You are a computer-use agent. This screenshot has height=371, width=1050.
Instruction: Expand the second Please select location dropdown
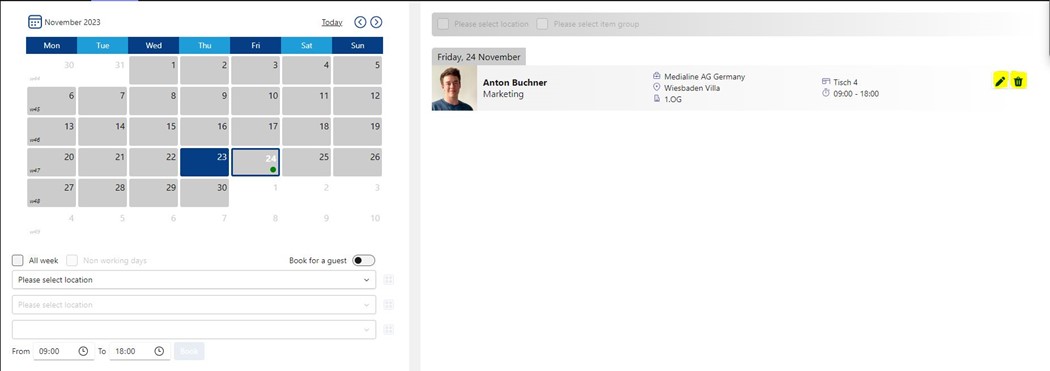click(x=194, y=305)
